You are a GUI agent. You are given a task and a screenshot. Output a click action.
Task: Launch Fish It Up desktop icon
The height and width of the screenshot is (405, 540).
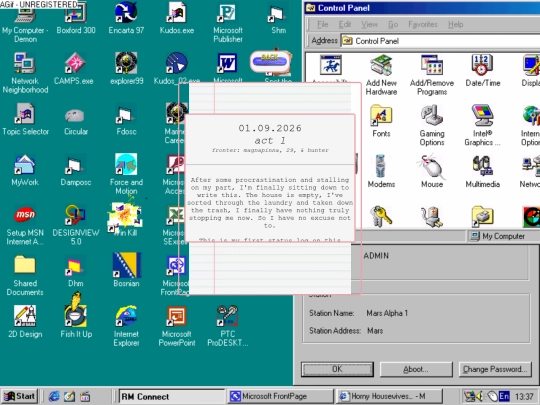click(76, 315)
